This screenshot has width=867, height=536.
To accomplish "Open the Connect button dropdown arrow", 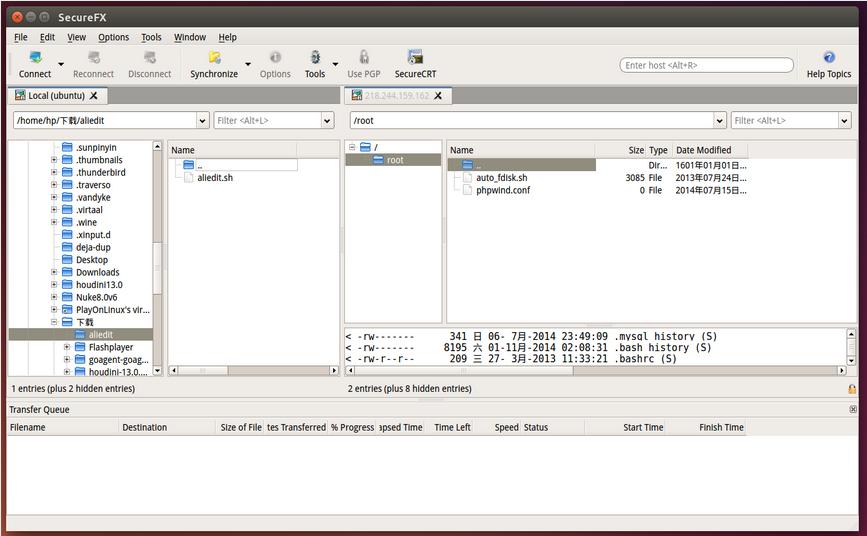I will pyautogui.click(x=61, y=65).
